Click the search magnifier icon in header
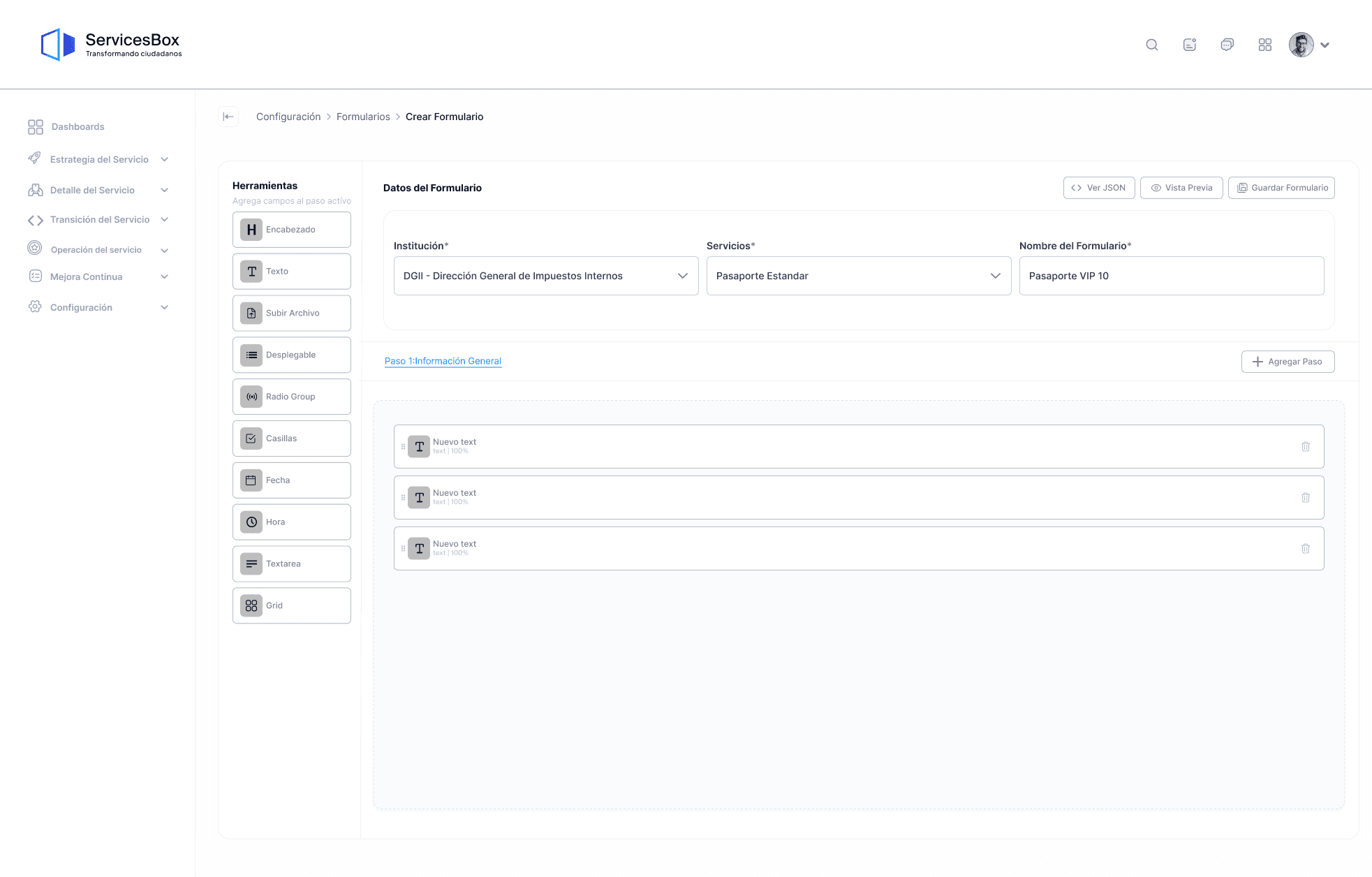This screenshot has width=1372, height=877. click(x=1152, y=45)
